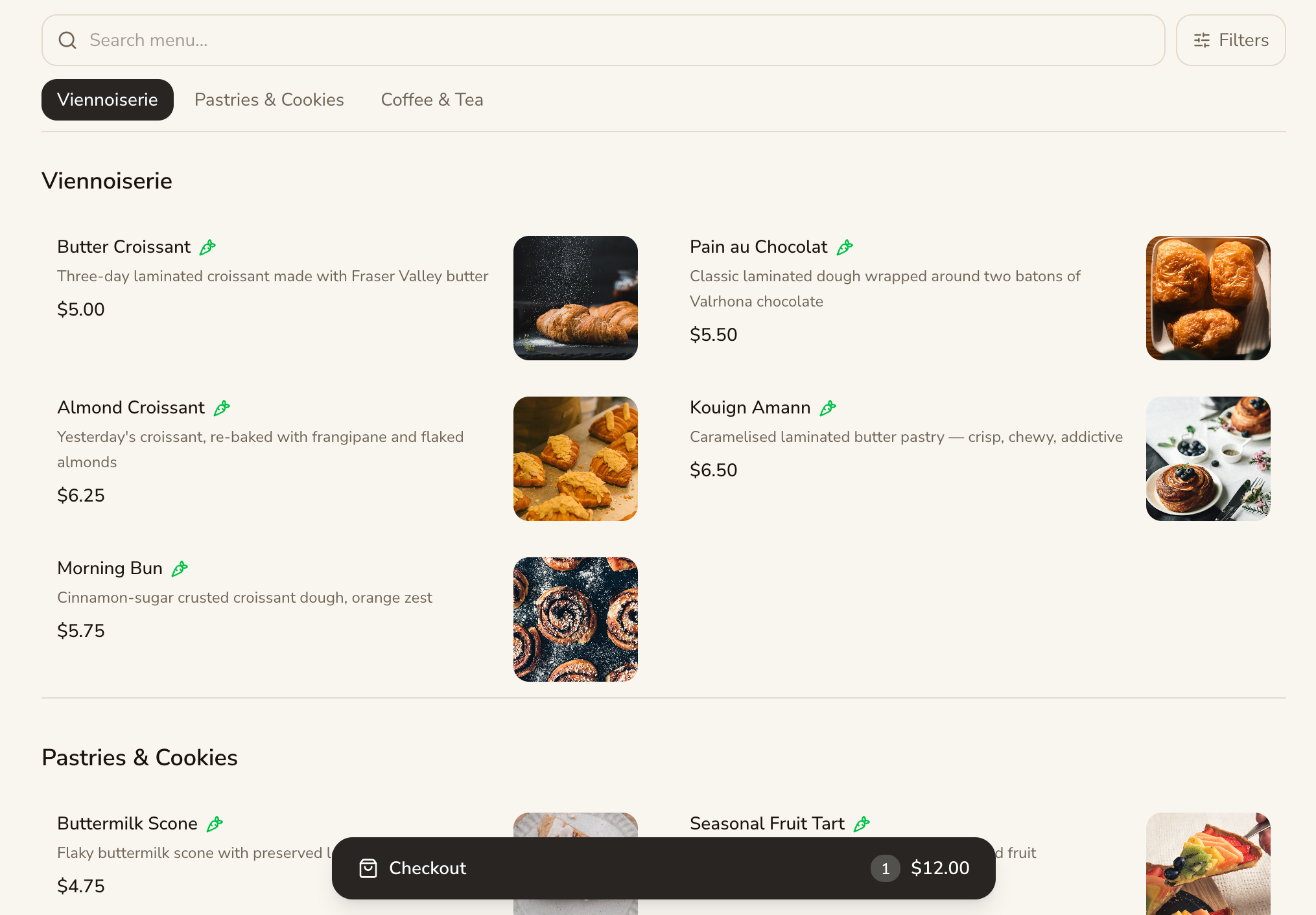Click the search magnifier icon

click(x=67, y=40)
